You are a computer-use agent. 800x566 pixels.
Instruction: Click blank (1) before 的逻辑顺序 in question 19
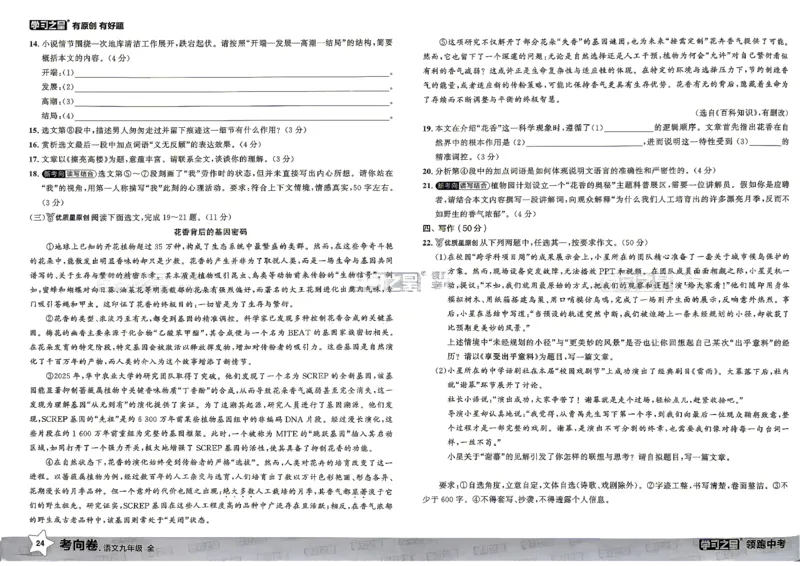(x=628, y=128)
